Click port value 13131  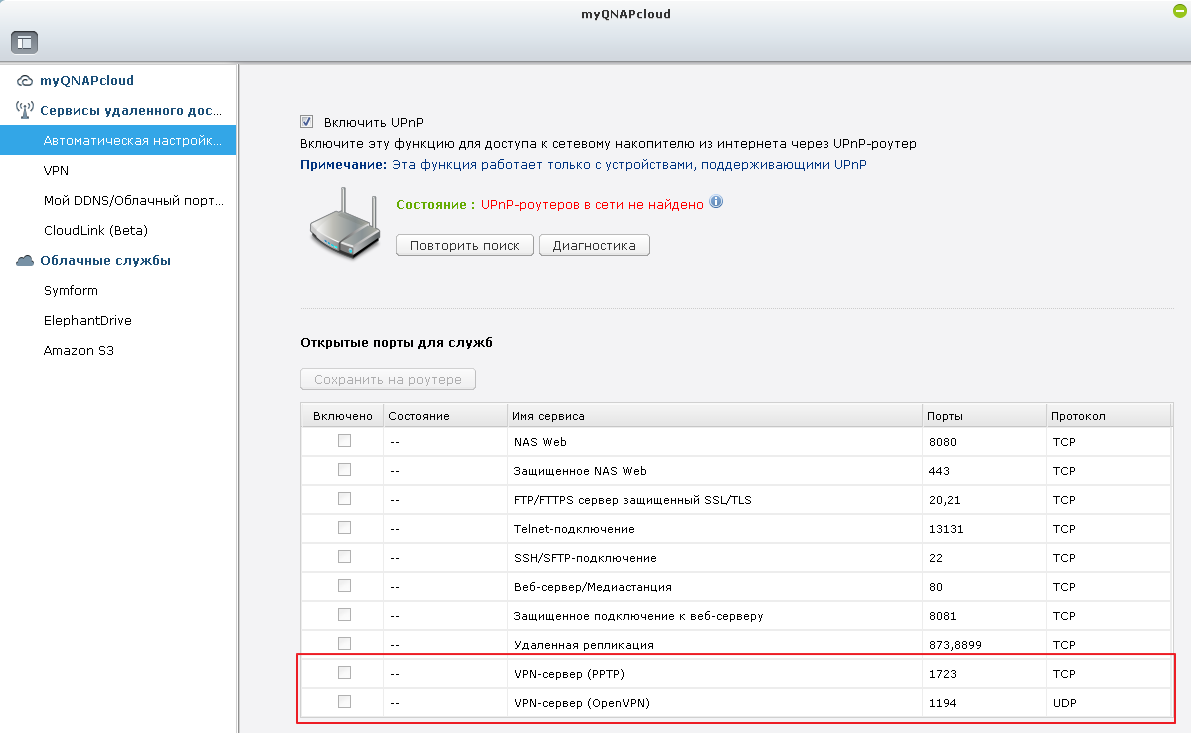(x=946, y=529)
